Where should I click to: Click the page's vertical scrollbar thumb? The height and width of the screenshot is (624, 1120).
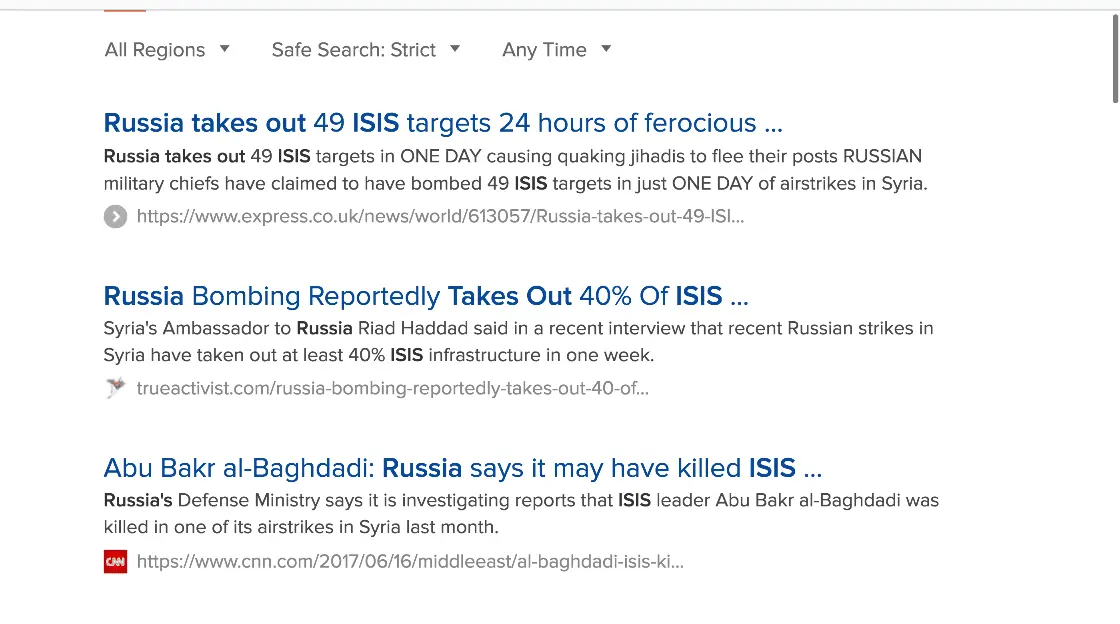coord(1115,60)
